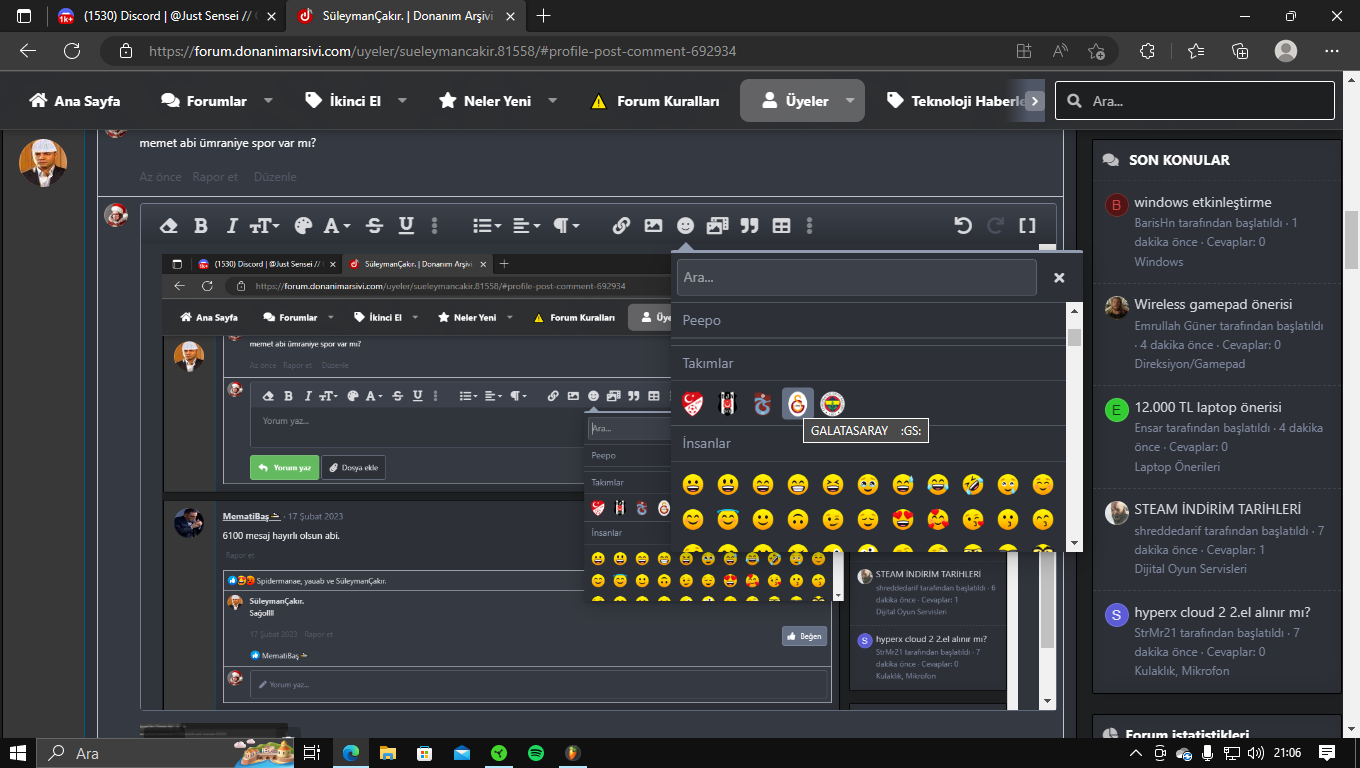Insert a link in the editor
Image resolution: width=1360 pixels, height=768 pixels.
pyautogui.click(x=621, y=226)
